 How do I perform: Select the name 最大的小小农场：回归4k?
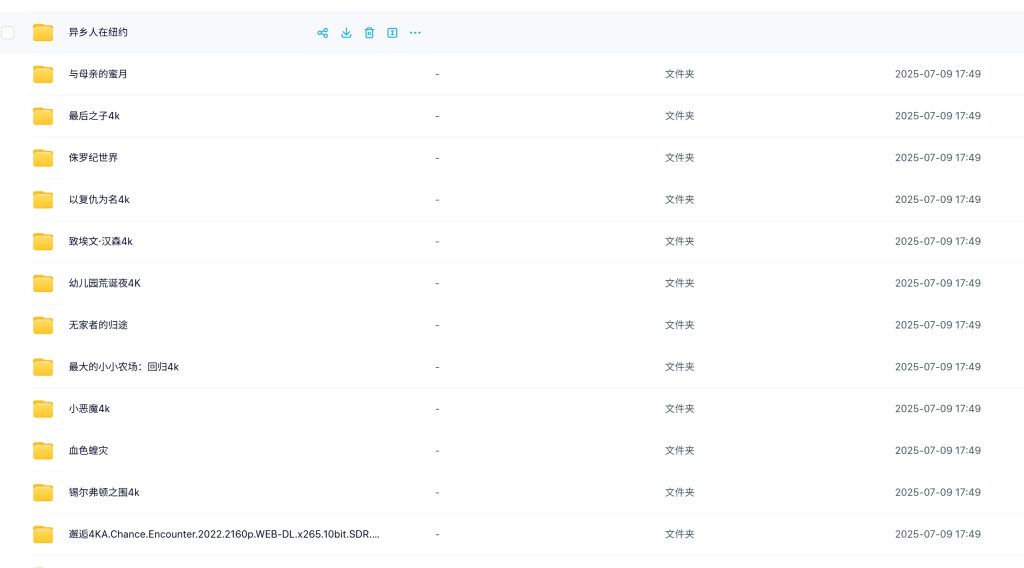(123, 366)
